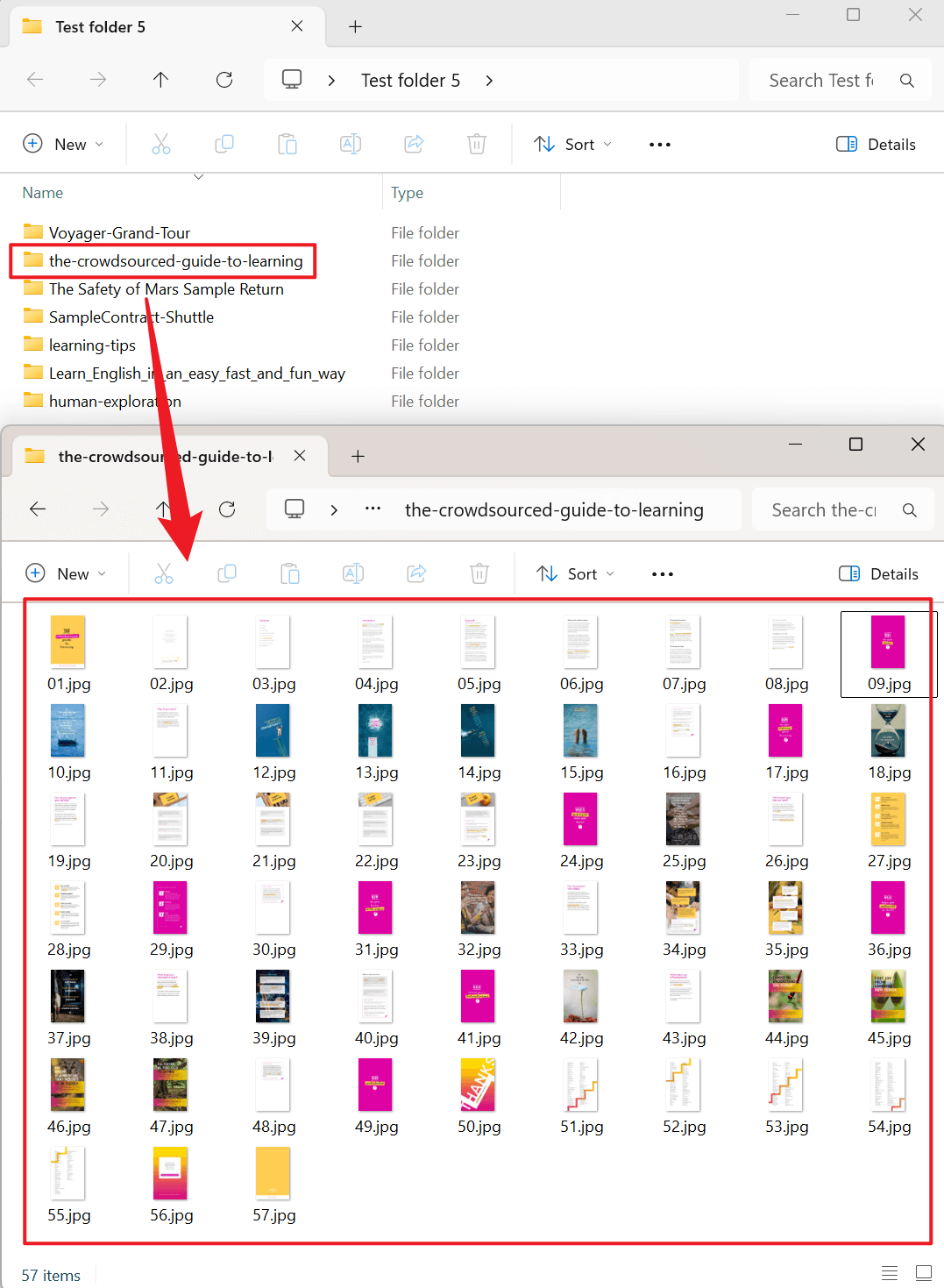Go up one level in lower window

coord(164,509)
